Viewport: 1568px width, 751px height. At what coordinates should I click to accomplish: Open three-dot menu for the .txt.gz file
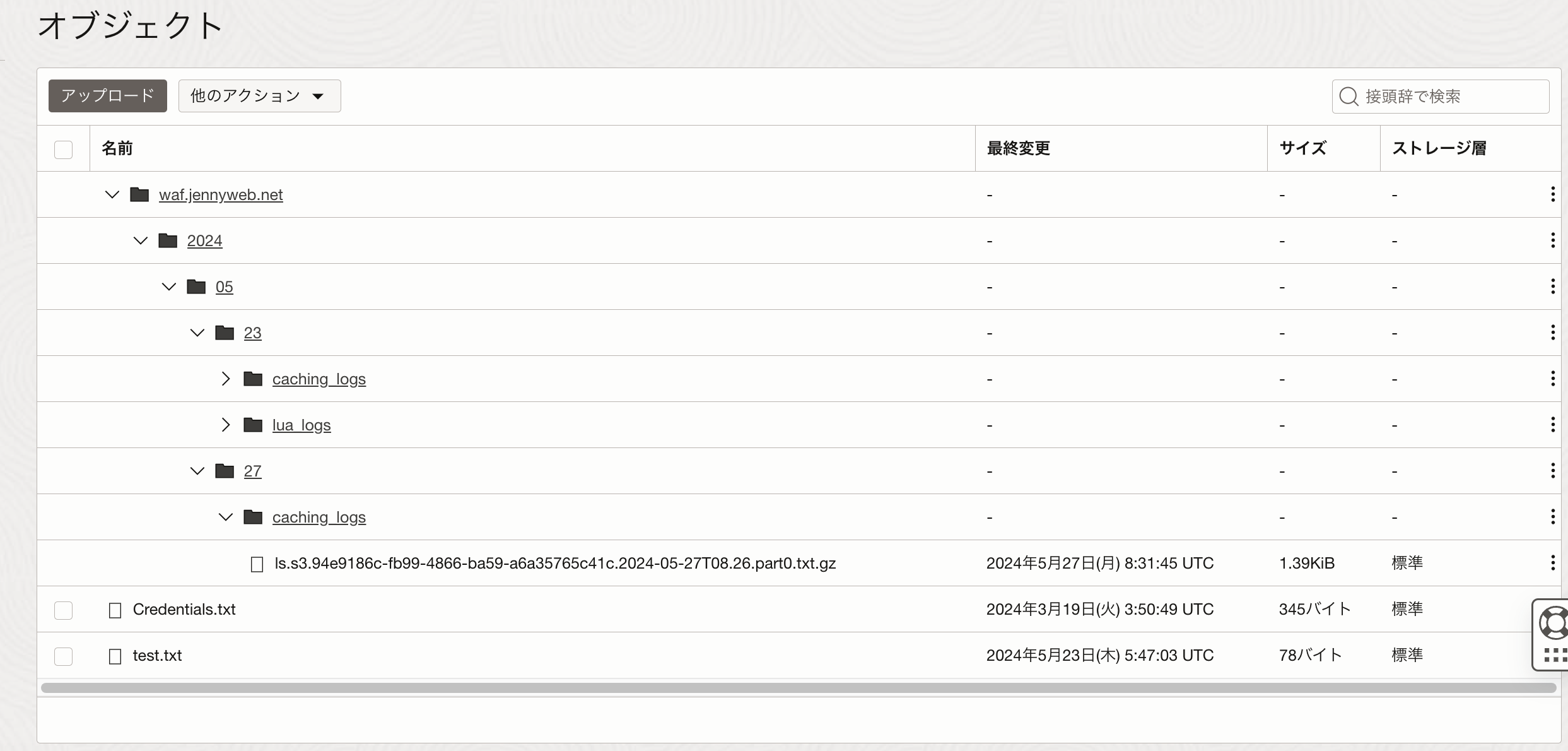[1552, 563]
